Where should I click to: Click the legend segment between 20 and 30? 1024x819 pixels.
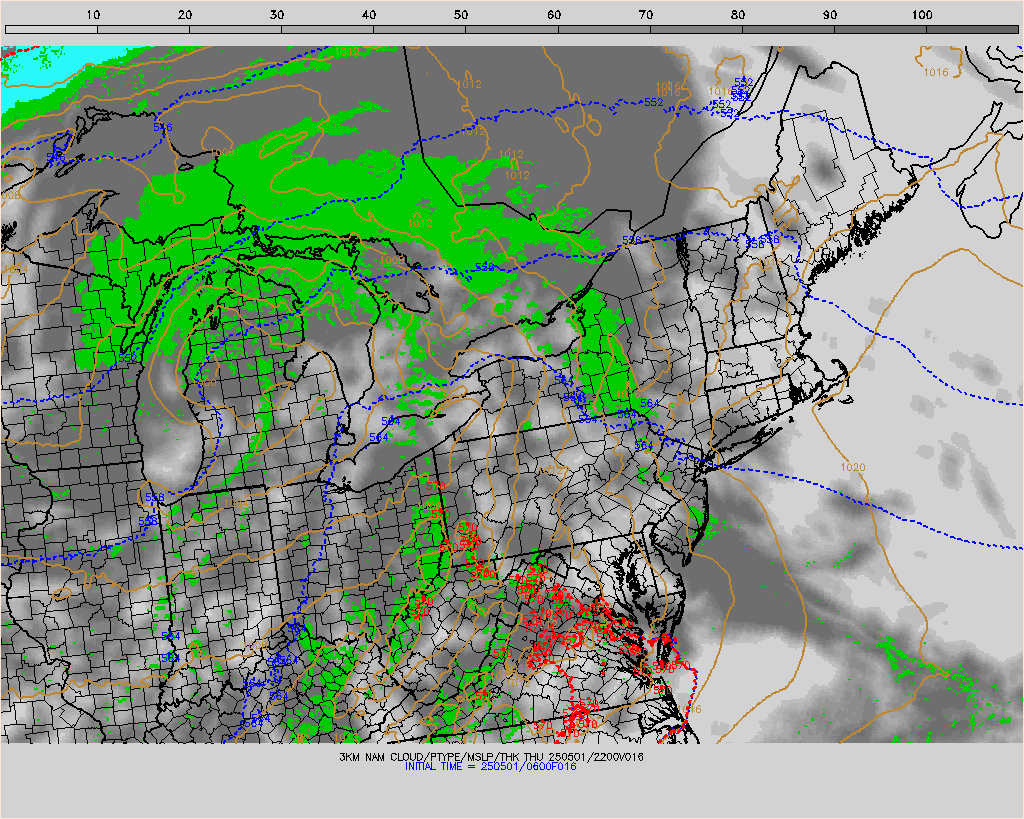(x=236, y=29)
